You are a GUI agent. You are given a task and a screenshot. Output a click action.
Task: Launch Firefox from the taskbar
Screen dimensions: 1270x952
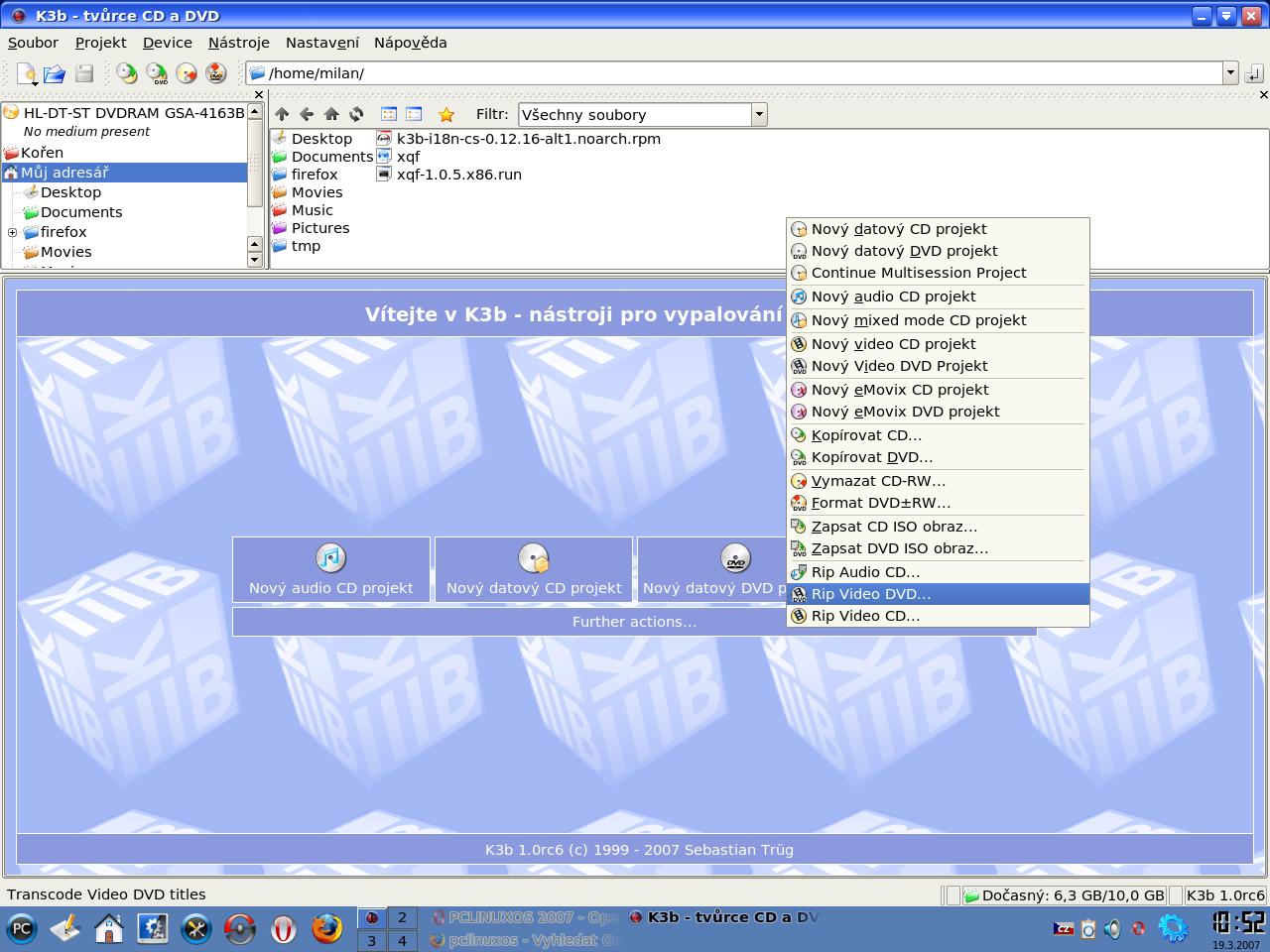point(326,929)
